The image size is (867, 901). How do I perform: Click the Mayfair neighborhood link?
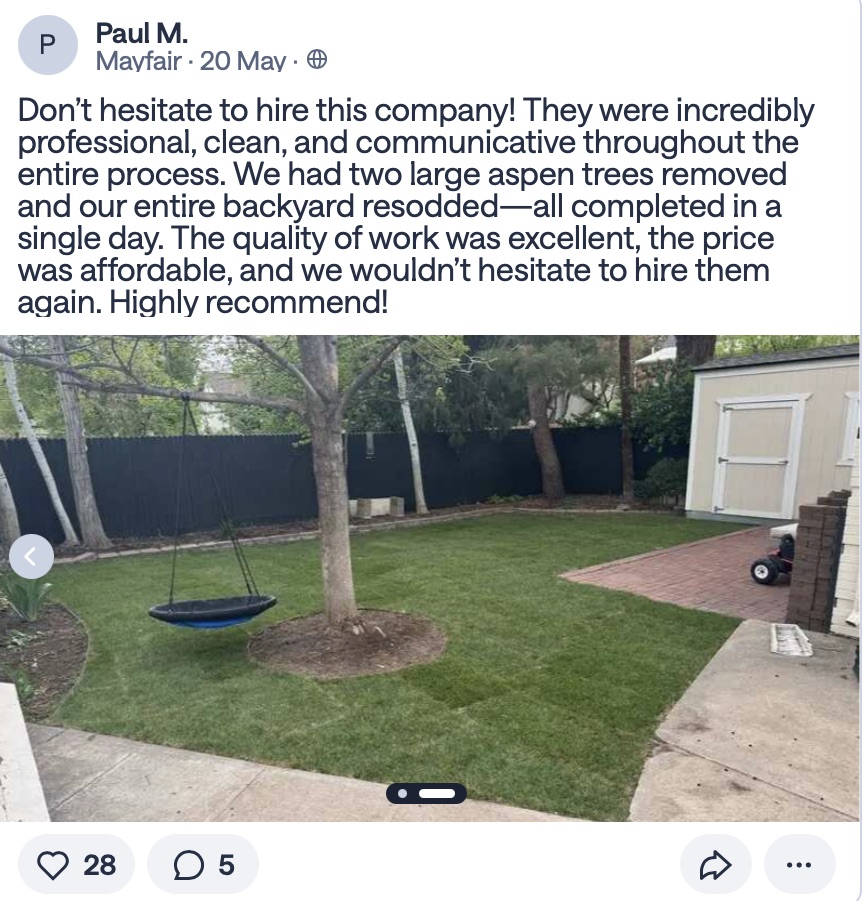coord(138,60)
